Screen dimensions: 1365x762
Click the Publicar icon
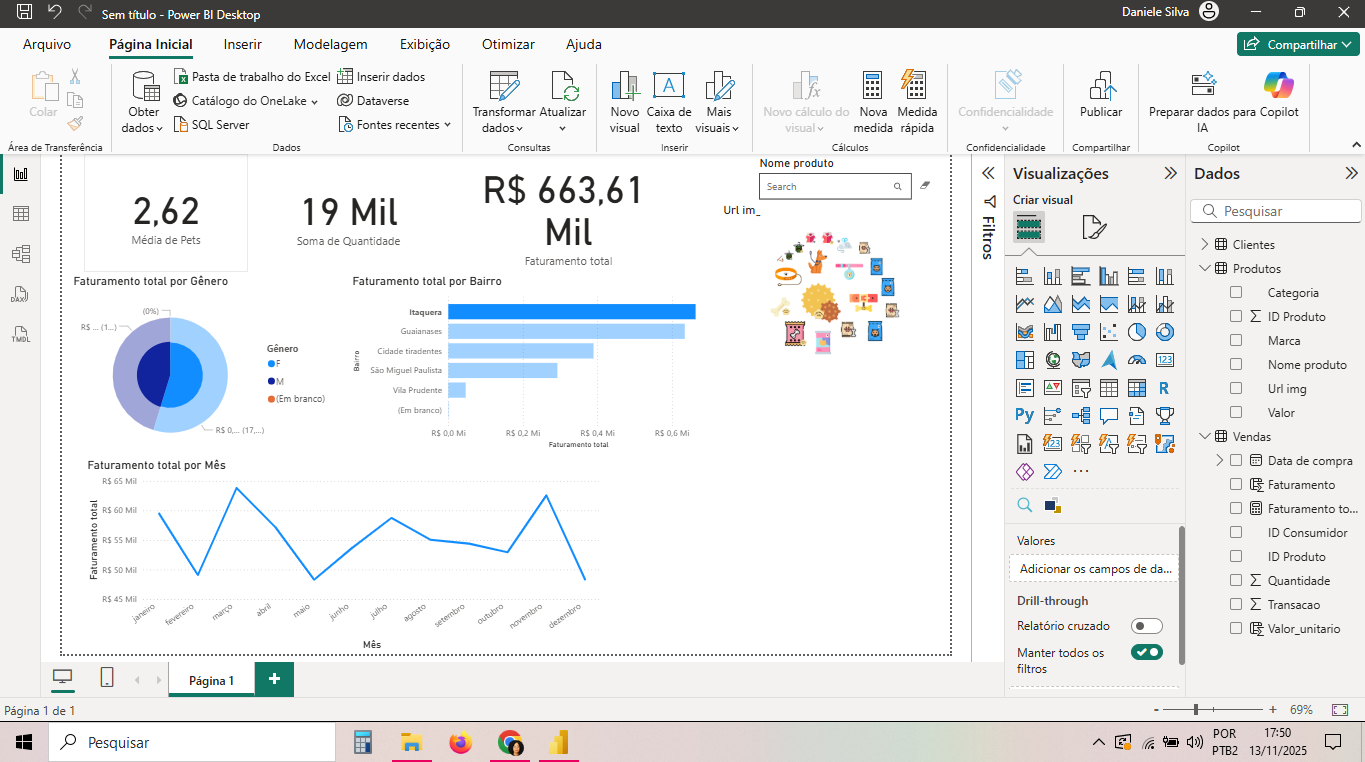click(1101, 90)
